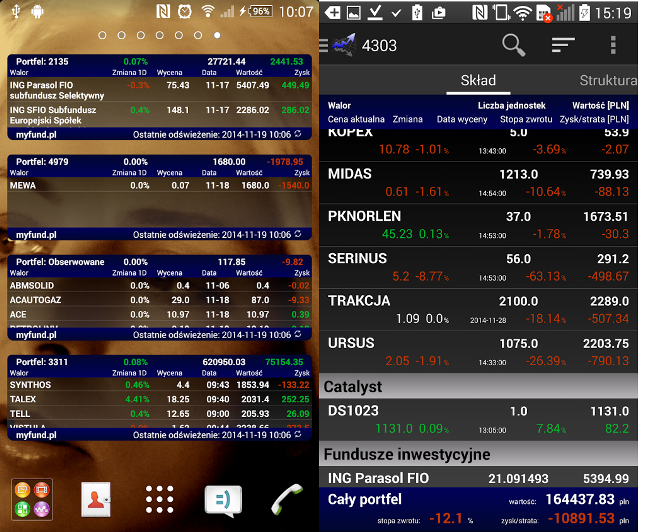Viewport: 645px width, 532px height.
Task: Tap the image notification in right status bar
Action: (x=354, y=13)
